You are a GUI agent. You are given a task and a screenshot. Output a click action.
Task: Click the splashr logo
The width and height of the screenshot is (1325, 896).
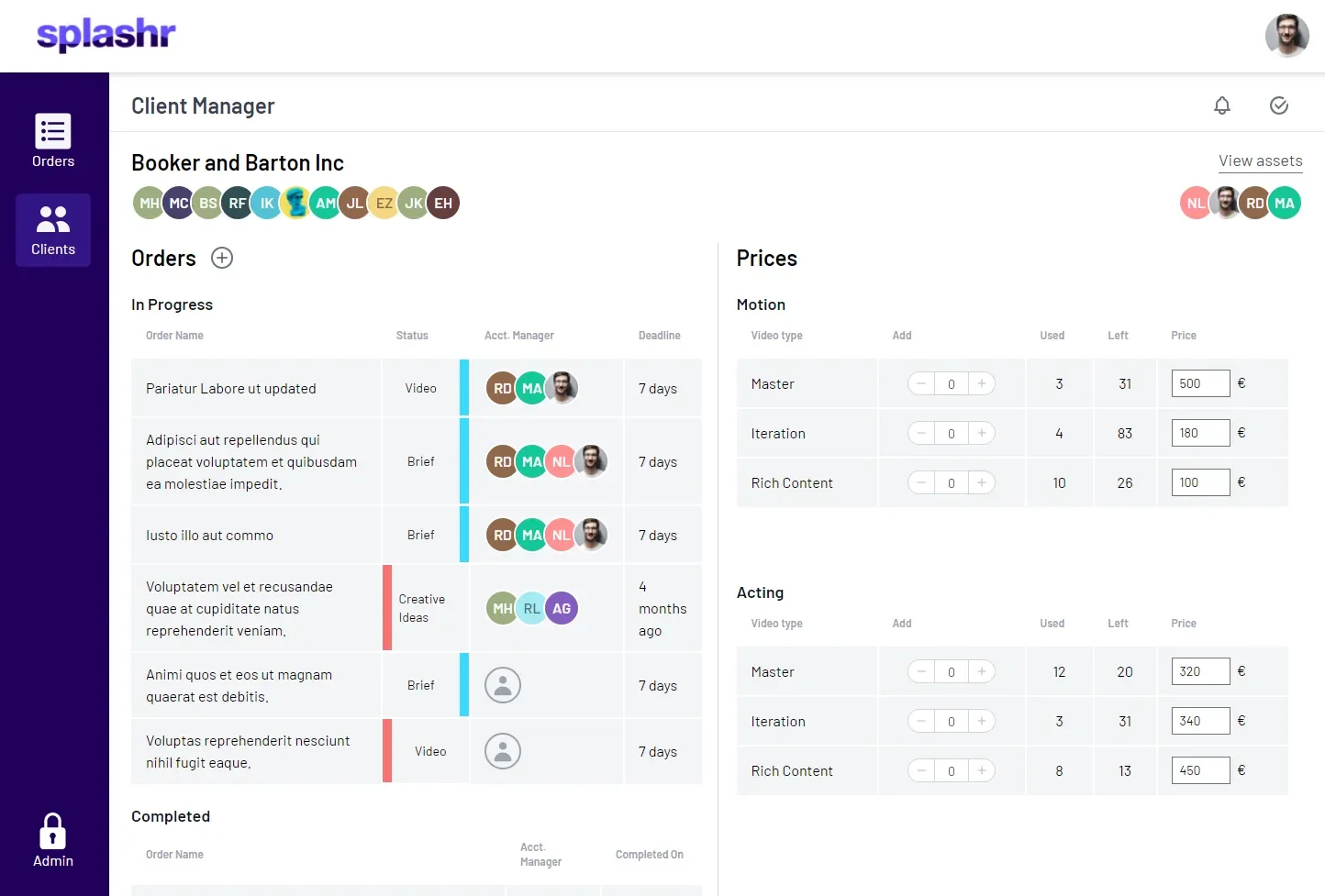(106, 35)
